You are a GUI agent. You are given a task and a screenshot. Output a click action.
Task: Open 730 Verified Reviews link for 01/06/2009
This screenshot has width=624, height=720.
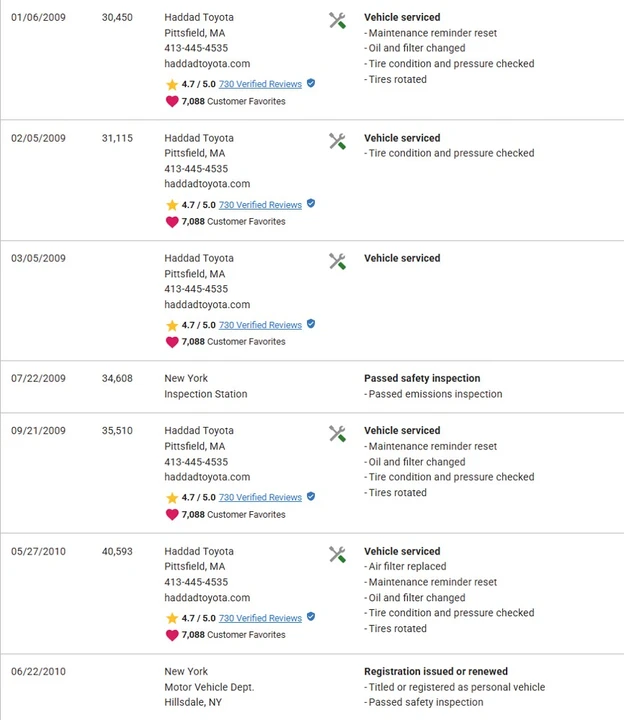[x=260, y=84]
